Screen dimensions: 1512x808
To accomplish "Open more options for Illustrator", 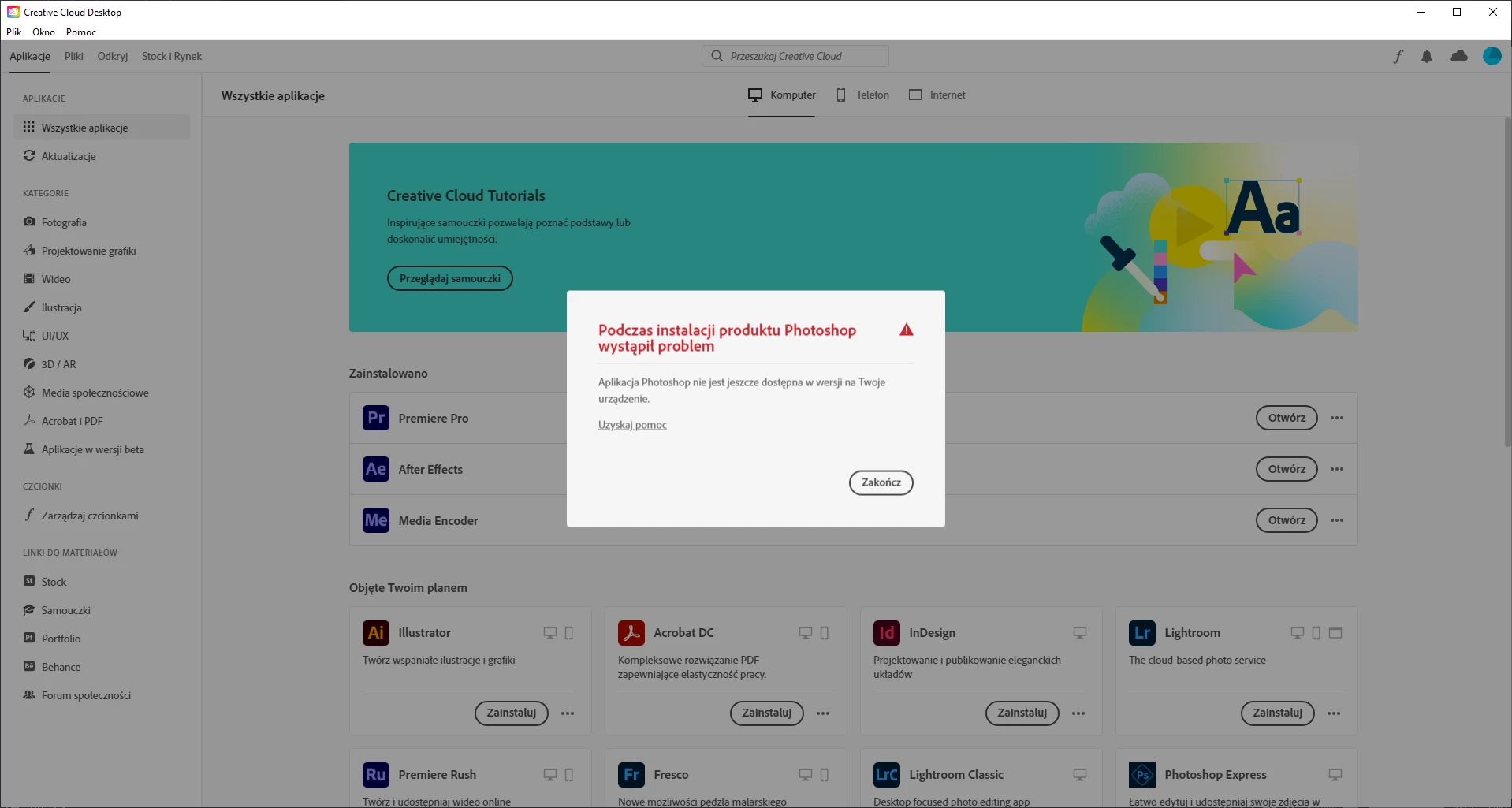I will [x=568, y=713].
